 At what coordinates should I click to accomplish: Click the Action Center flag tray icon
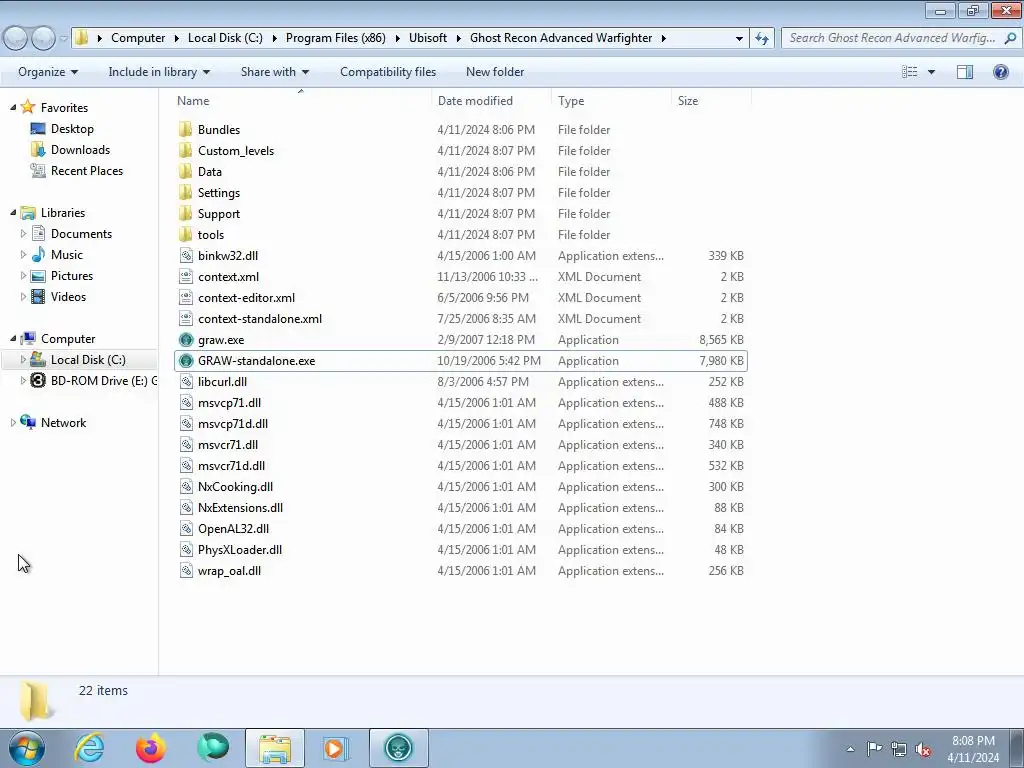874,749
